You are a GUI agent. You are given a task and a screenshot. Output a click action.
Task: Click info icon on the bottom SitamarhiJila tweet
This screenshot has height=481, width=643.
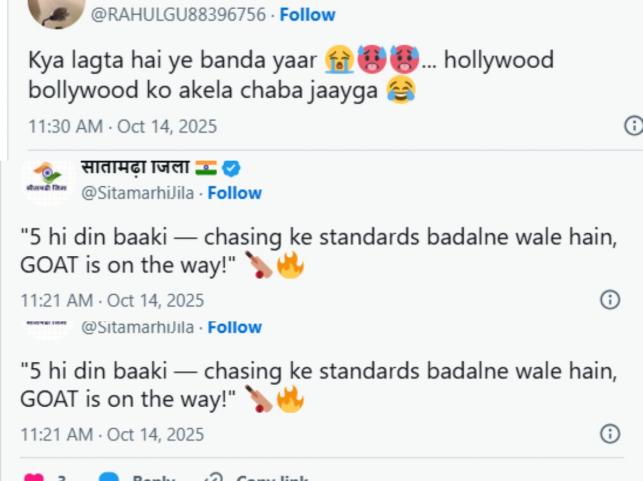coord(609,433)
